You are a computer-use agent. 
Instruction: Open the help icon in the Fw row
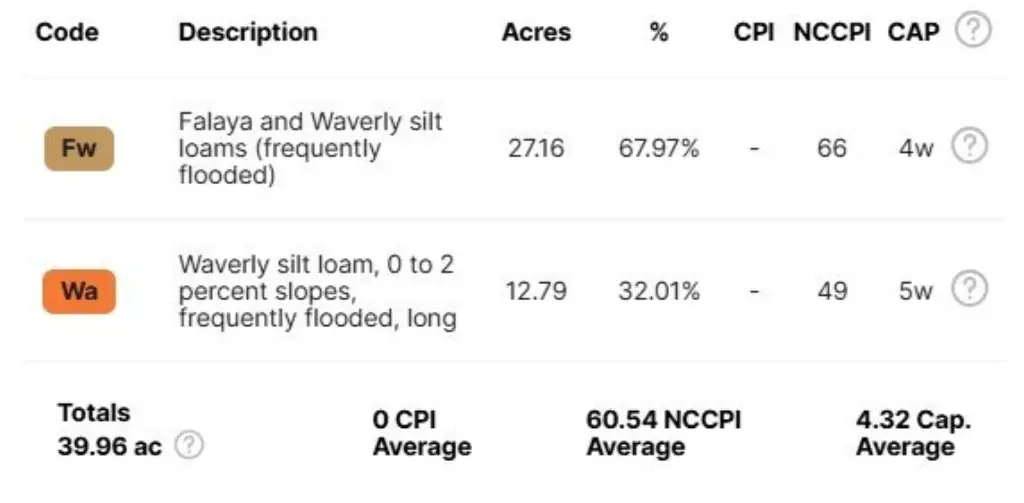pos(968,148)
